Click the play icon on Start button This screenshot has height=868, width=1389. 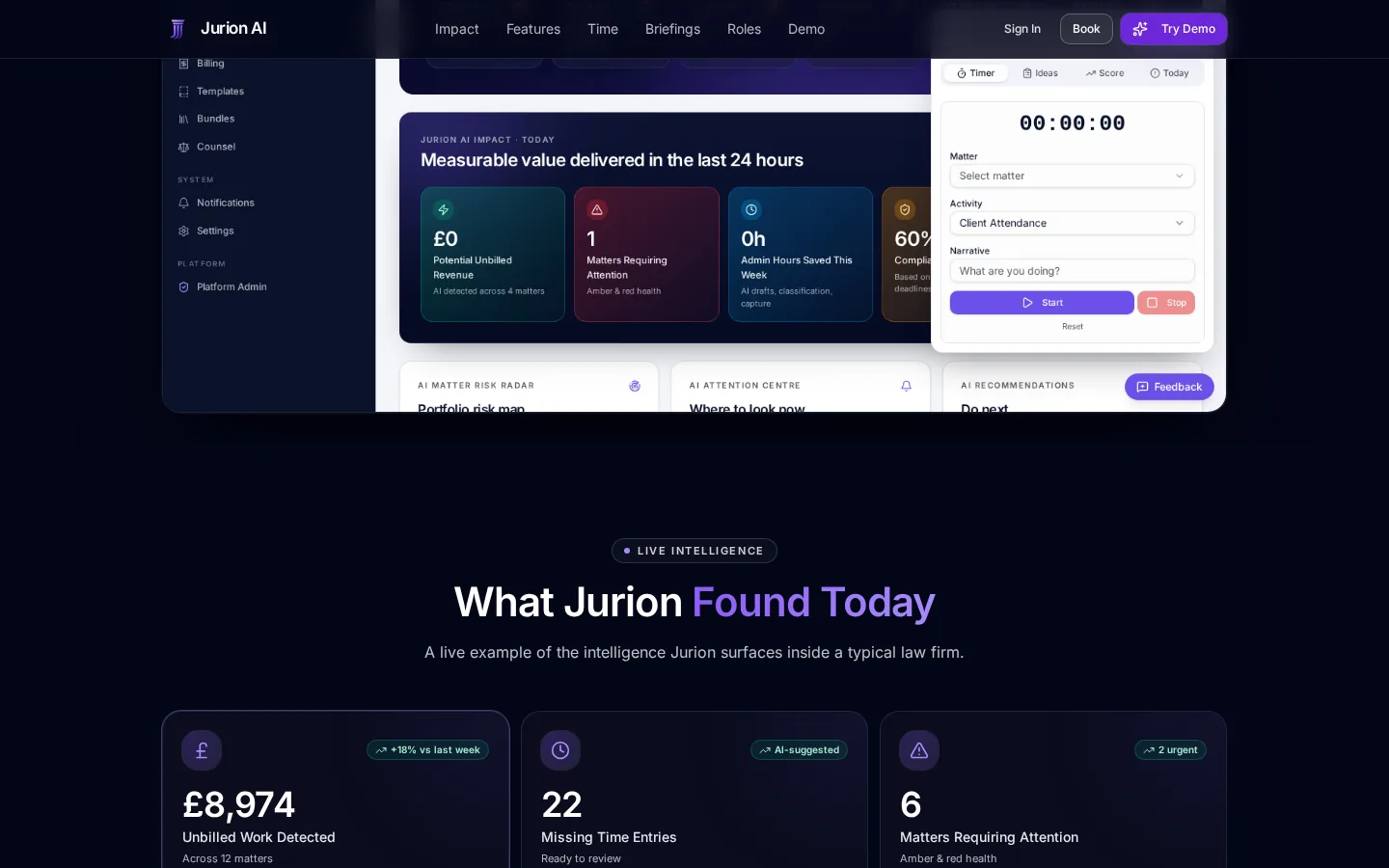[1028, 303]
